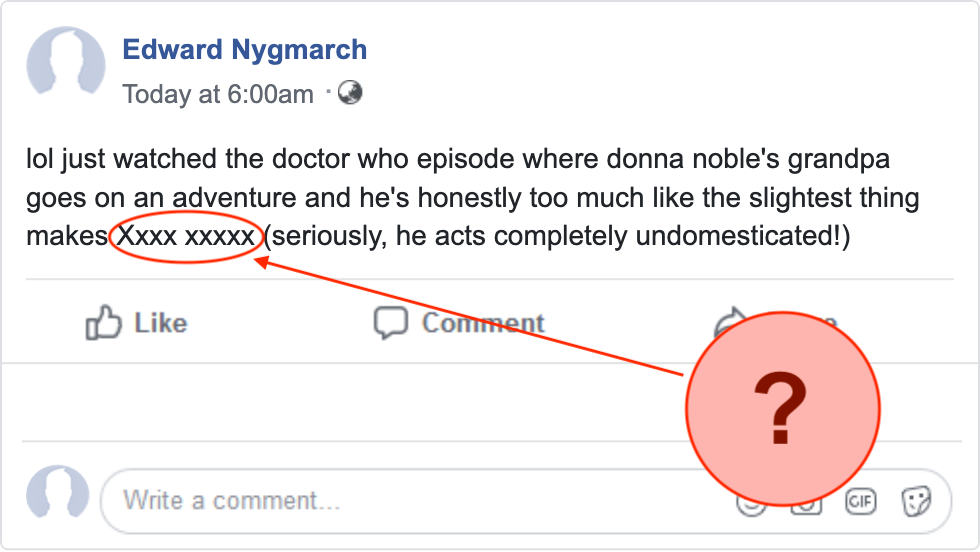Screen dimensions: 980x552
Task: Open the GIF picker icon
Action: tap(861, 501)
